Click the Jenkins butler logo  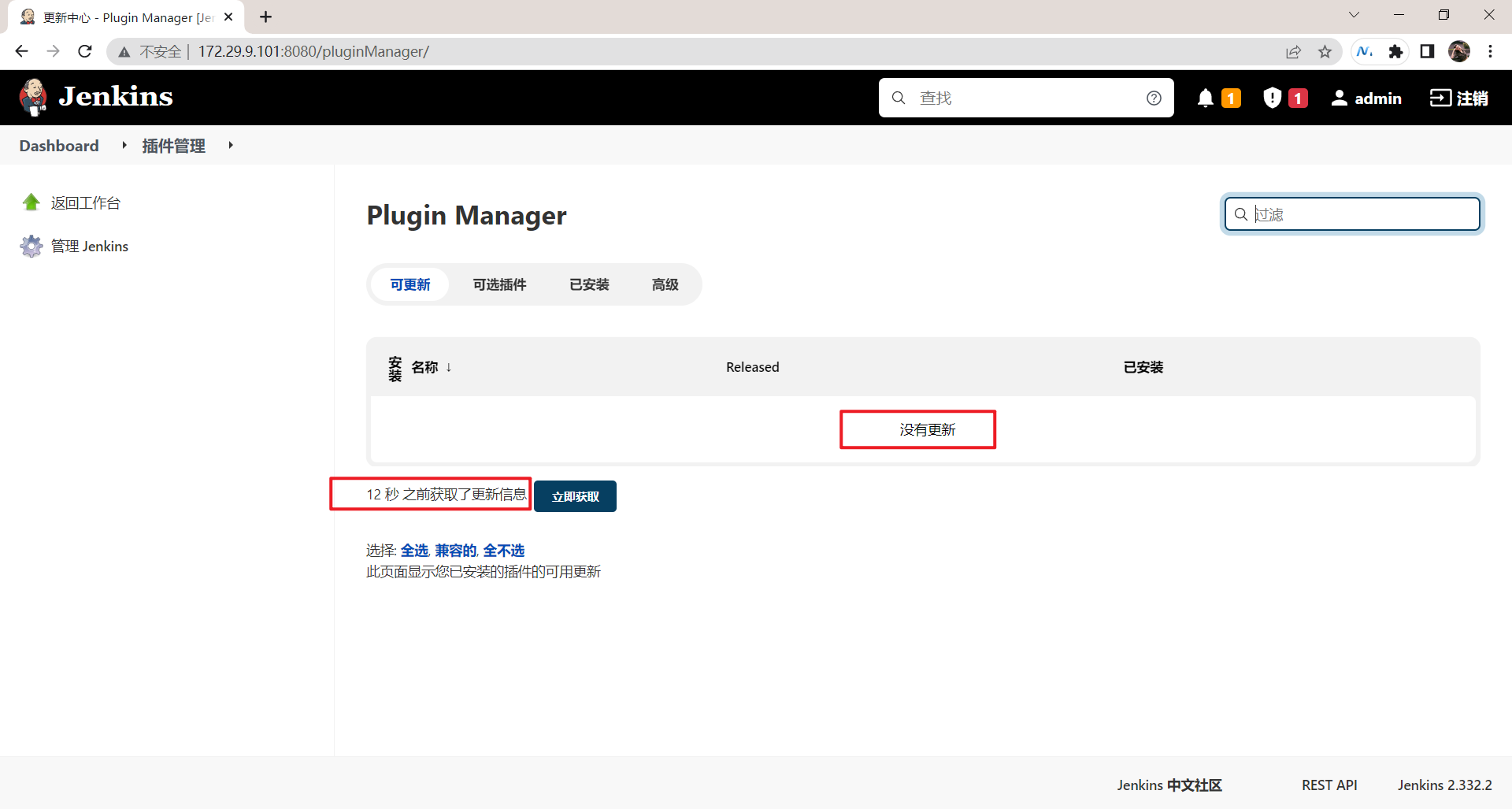tap(33, 97)
